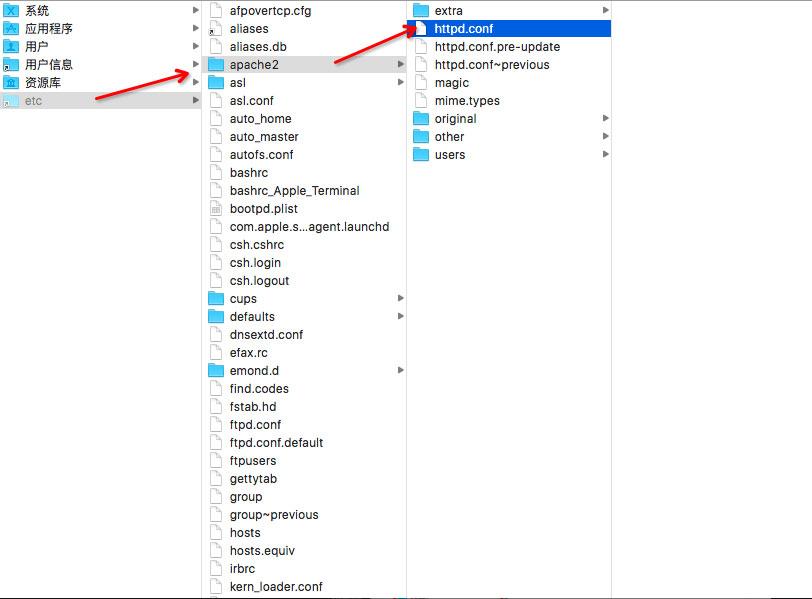Select the csh.login file name
The width and height of the screenshot is (812, 599).
tap(255, 263)
